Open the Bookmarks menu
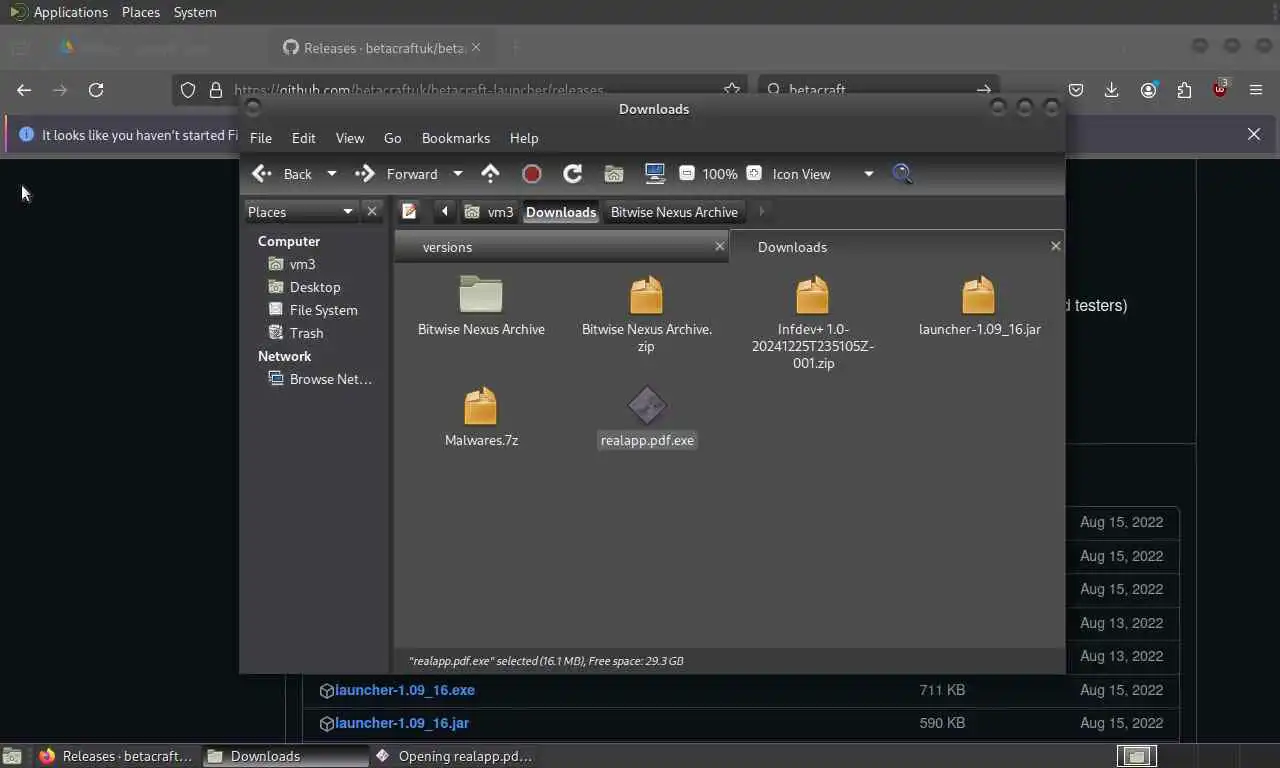 [456, 138]
